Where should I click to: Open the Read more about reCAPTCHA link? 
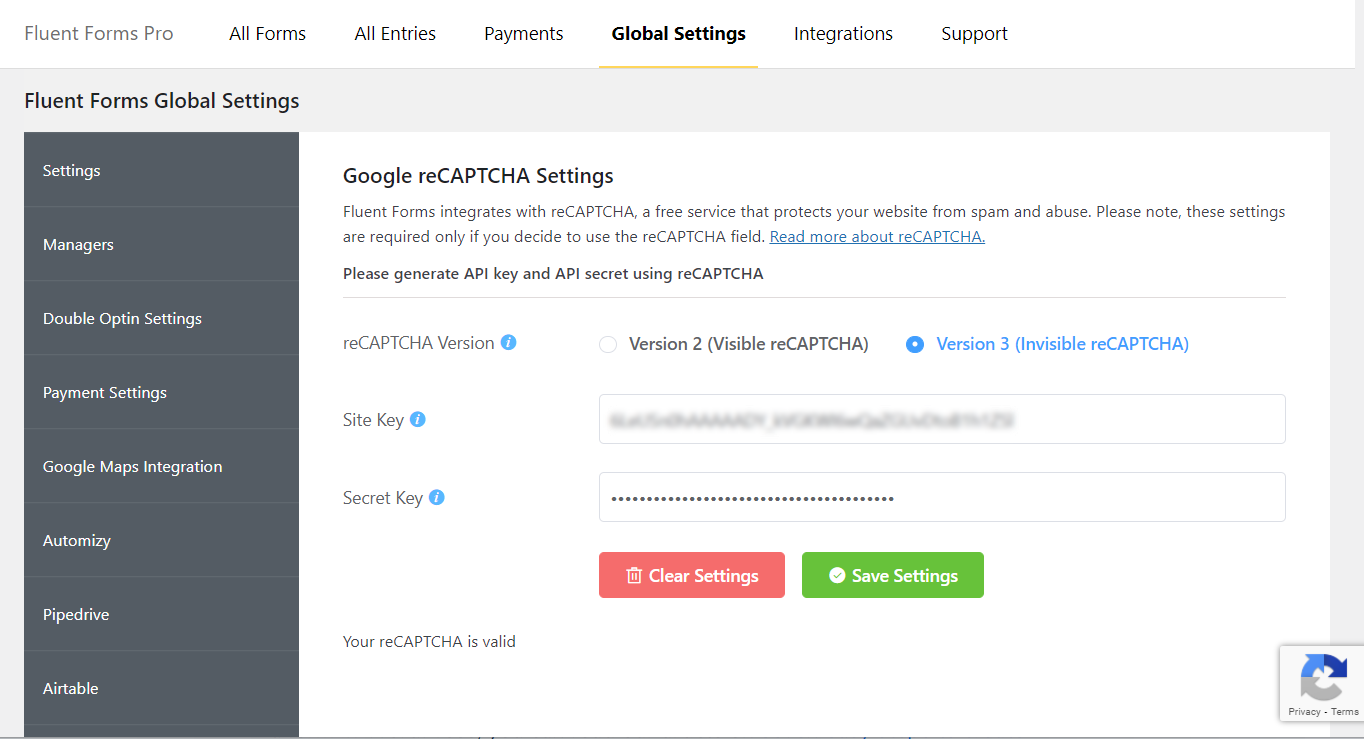click(x=876, y=236)
